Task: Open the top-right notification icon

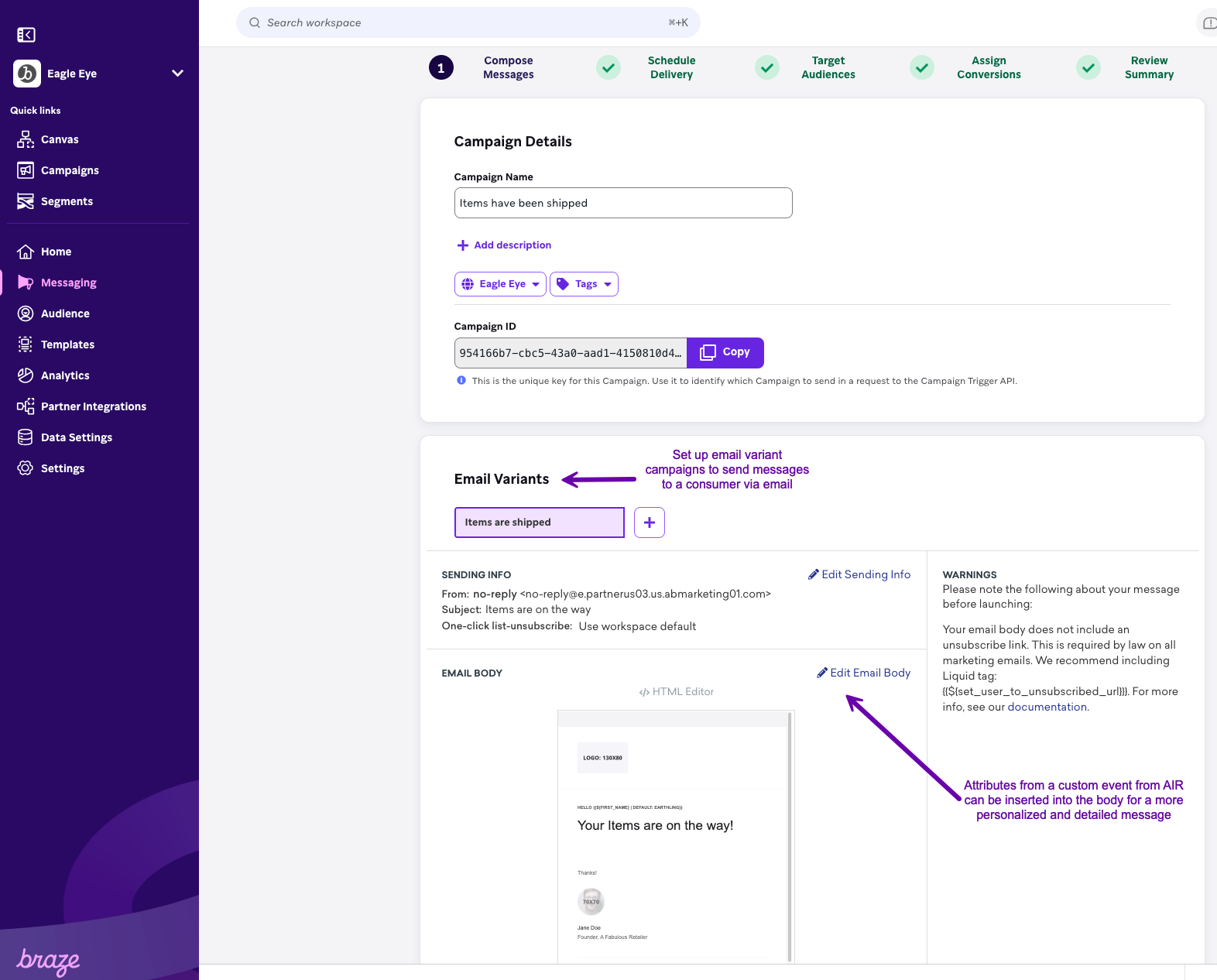Action: [x=1209, y=23]
